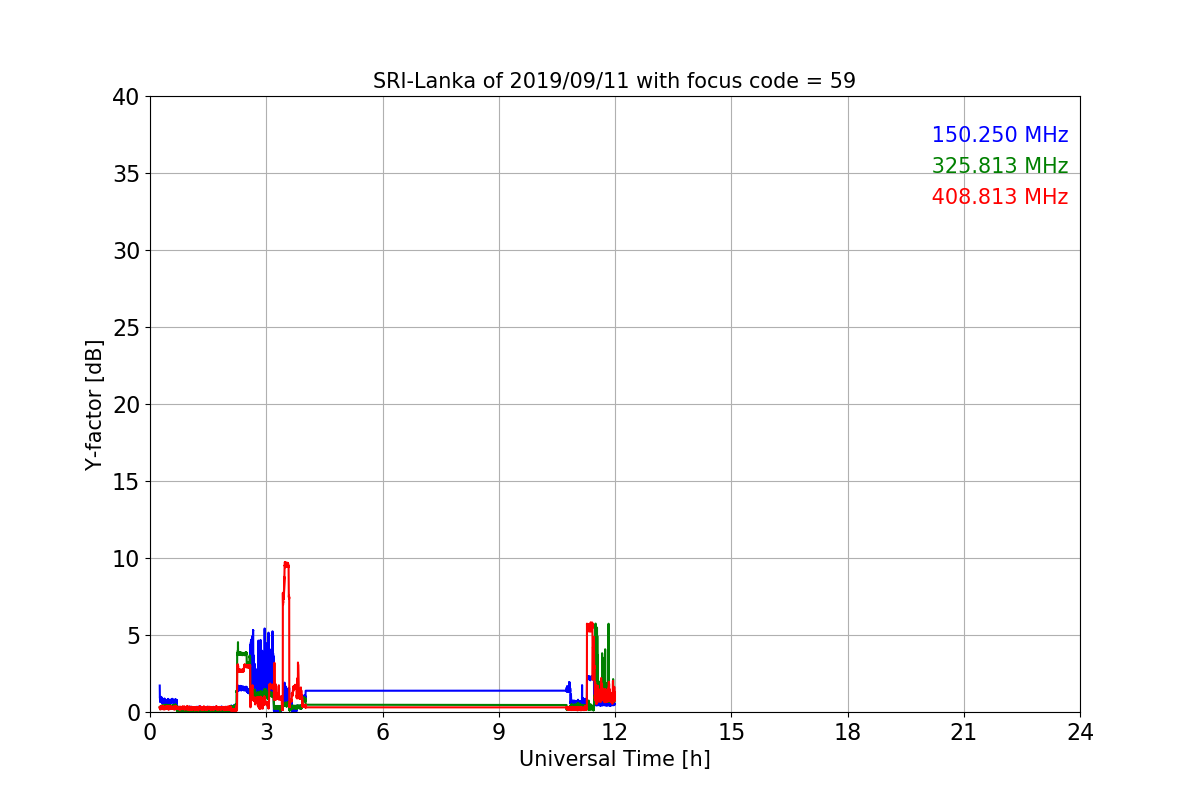Image resolution: width=1200 pixels, height=800 pixels.
Task: Click y-axis tick label 35
Action: click(x=126, y=174)
